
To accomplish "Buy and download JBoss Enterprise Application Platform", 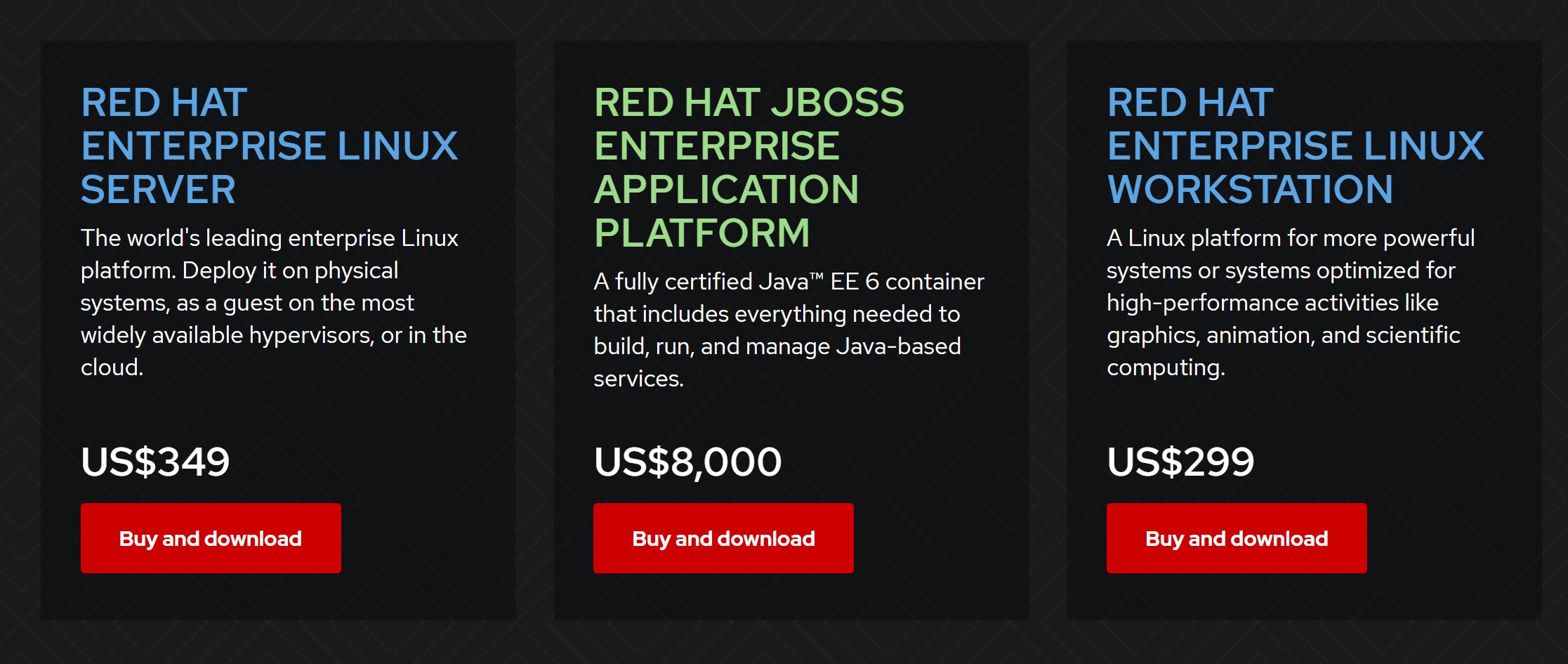I will pos(723,538).
